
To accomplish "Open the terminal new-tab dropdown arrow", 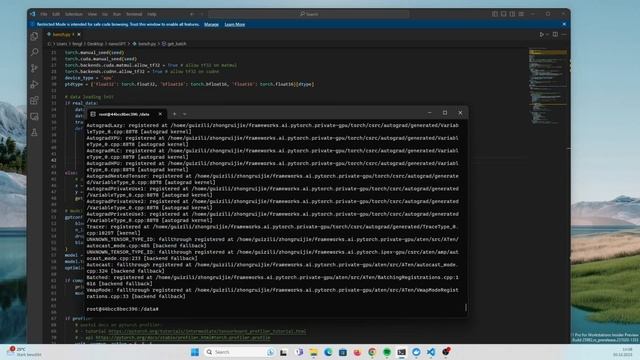I will pos(184,114).
